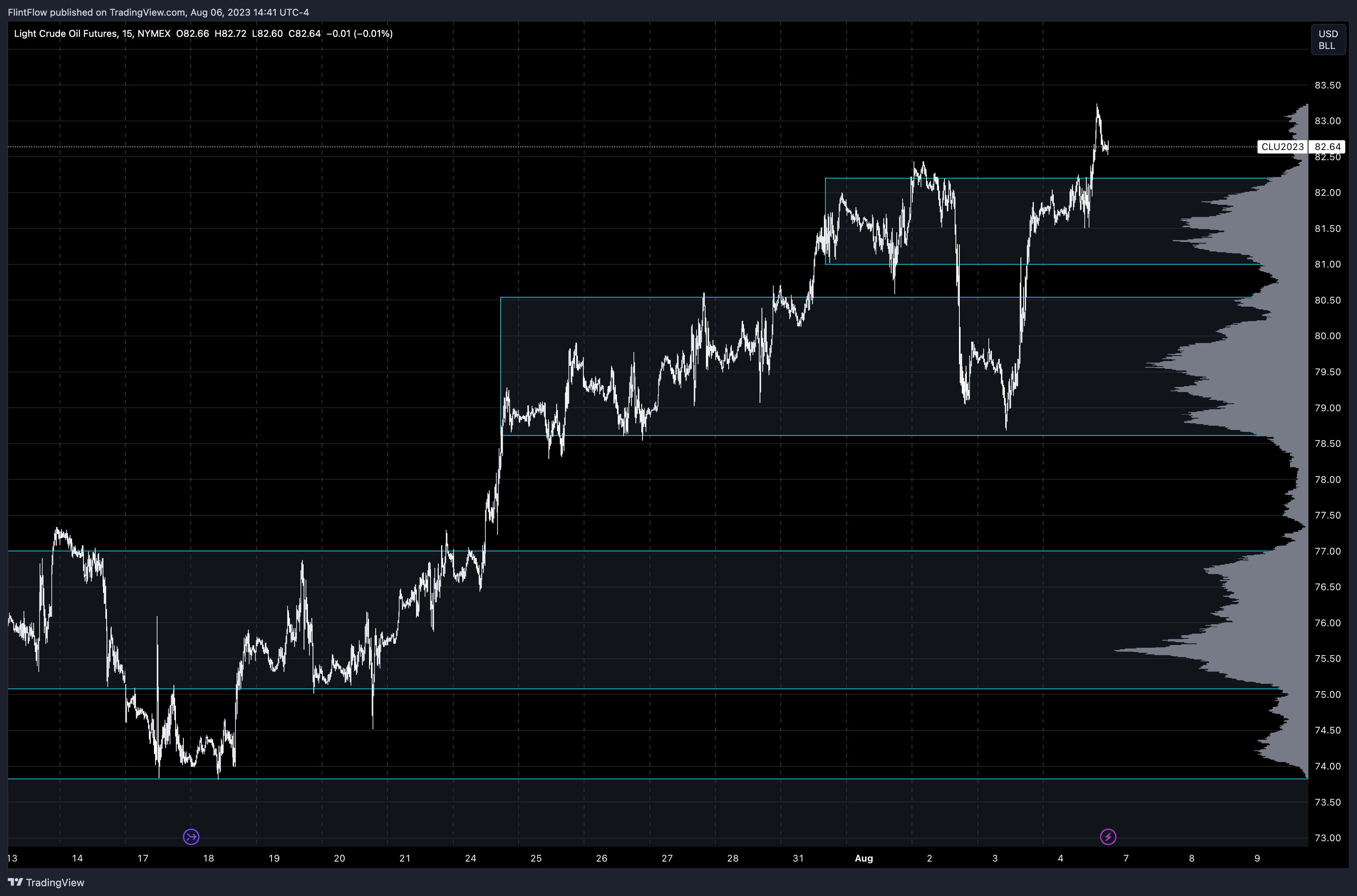1357x896 pixels.
Task: Click the 83.00 price axis label
Action: [x=1327, y=121]
